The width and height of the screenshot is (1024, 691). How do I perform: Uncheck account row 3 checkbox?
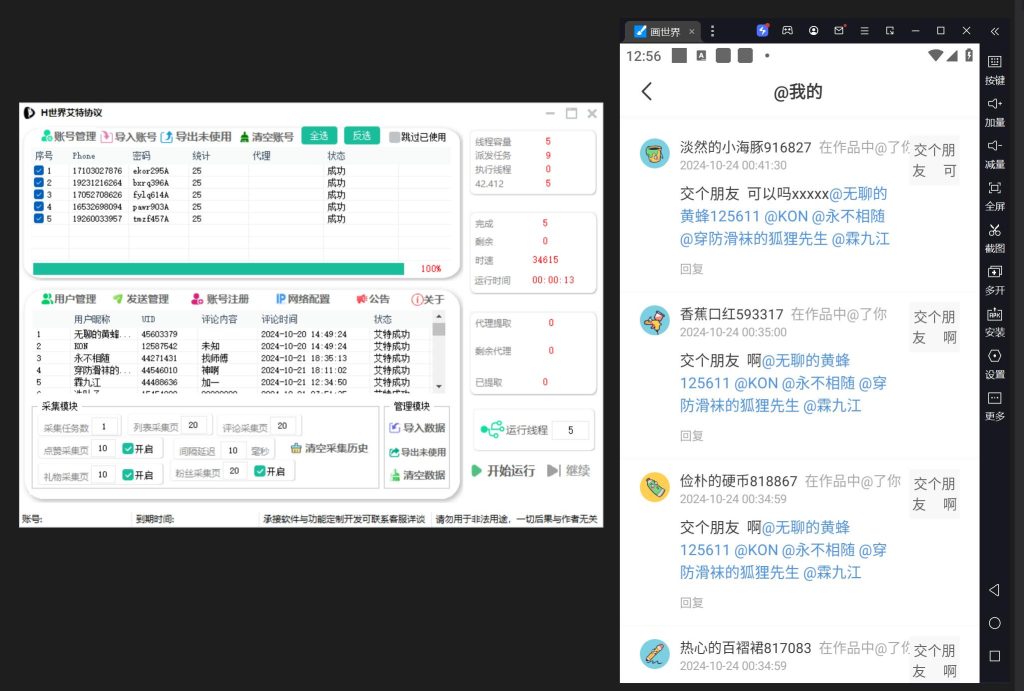38,195
